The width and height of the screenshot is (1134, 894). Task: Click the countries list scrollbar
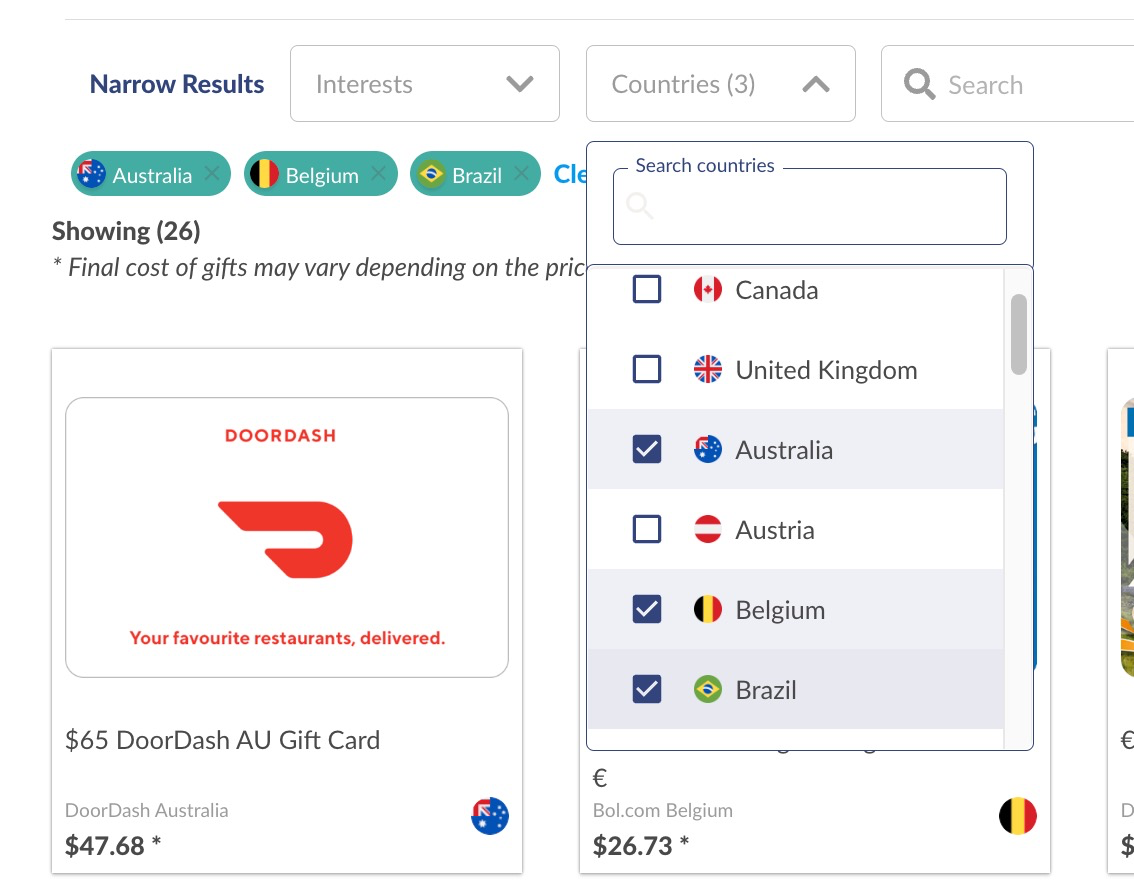1018,334
